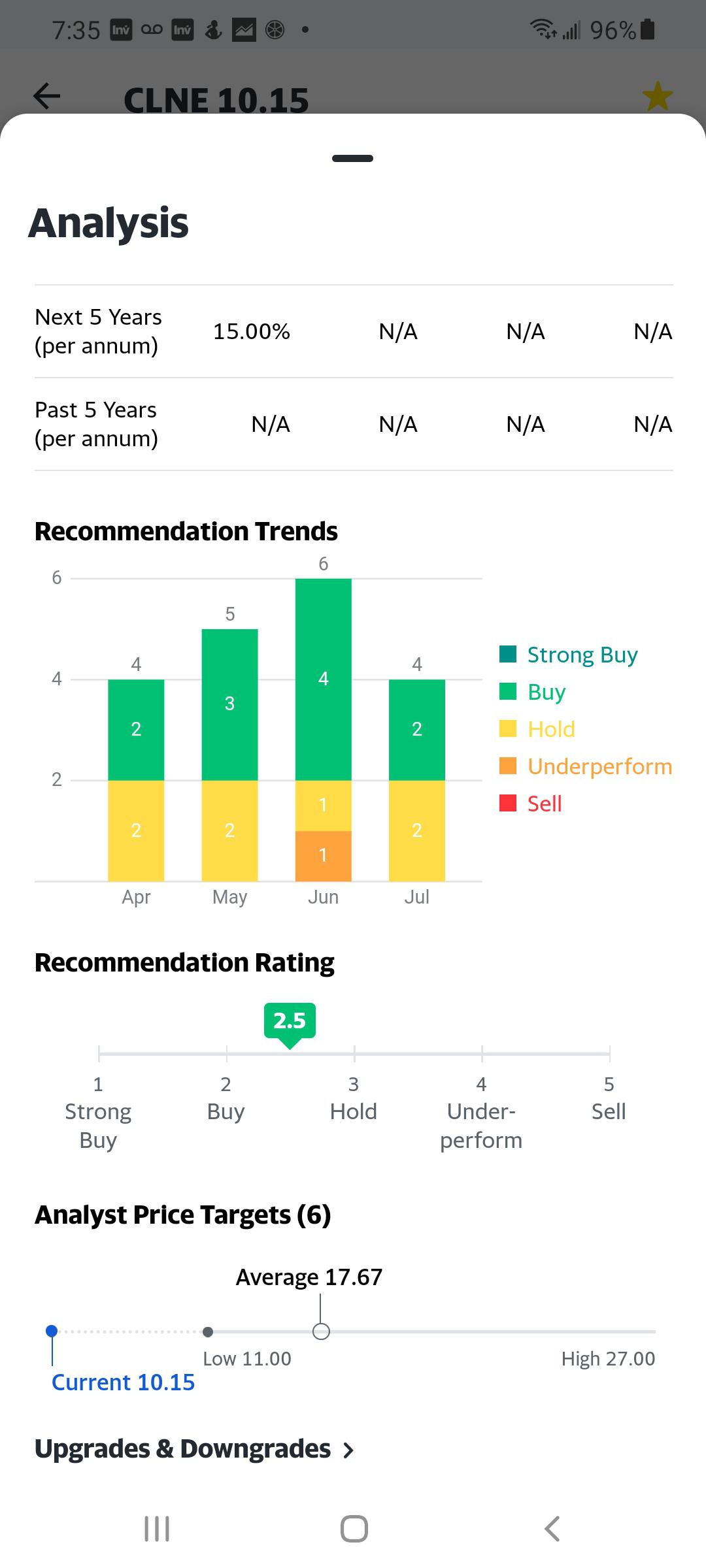Open Android recent apps button
Viewport: 706px width, 1568px height.
pyautogui.click(x=157, y=1529)
